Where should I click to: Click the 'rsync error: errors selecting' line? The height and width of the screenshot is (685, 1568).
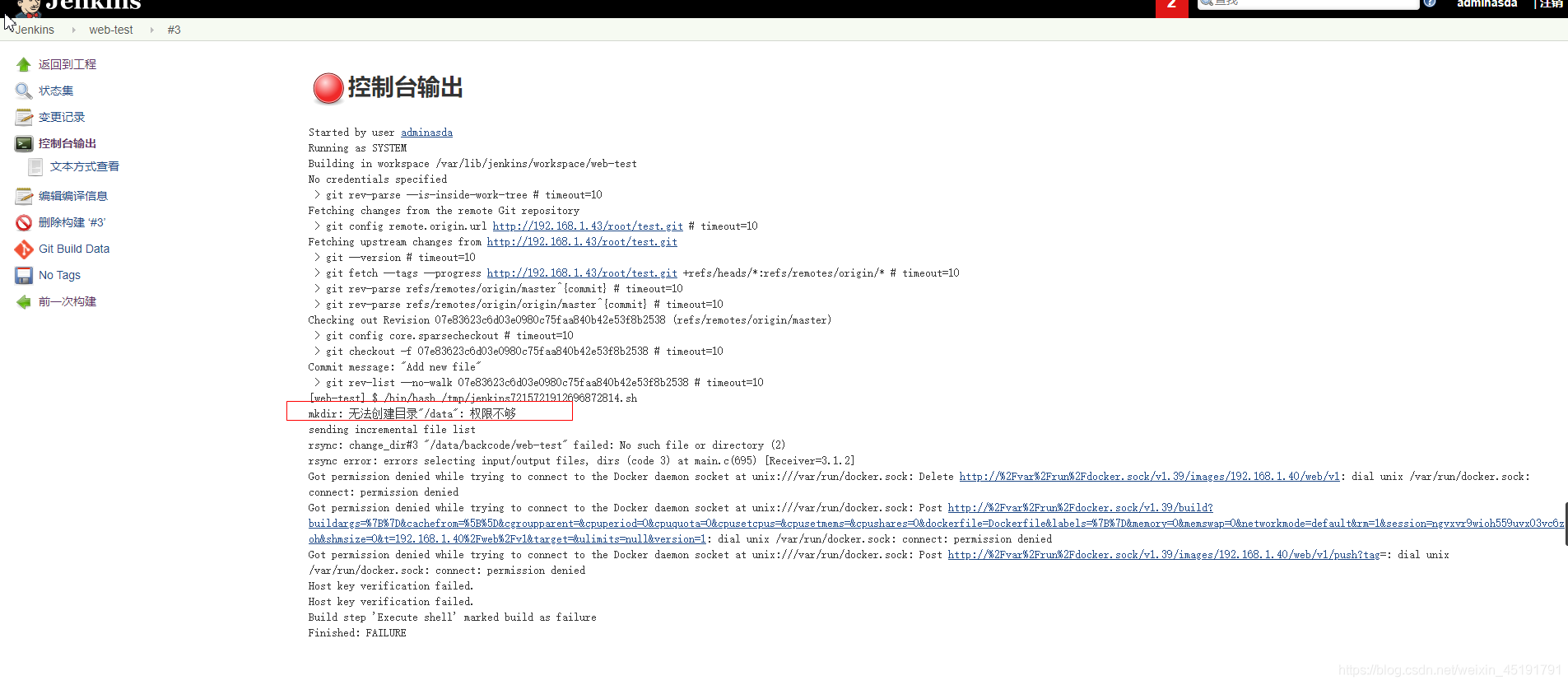click(581, 461)
